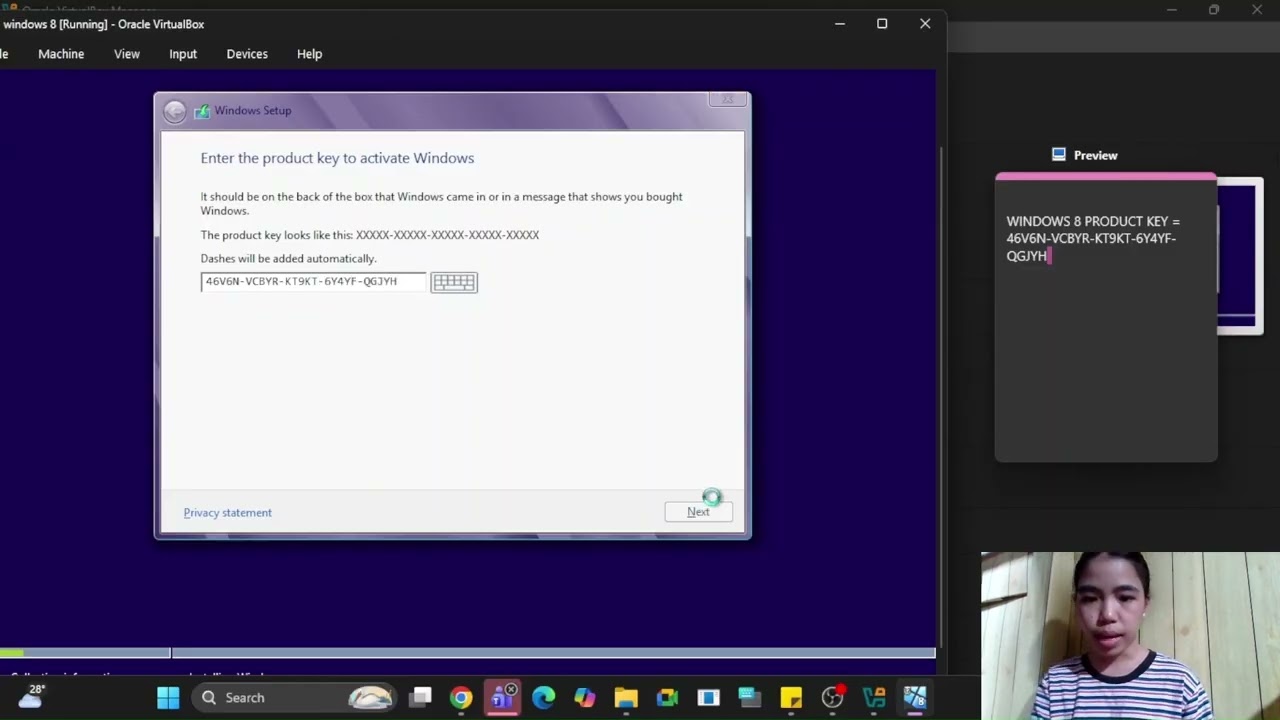Minimize the VirtualBox VM window
The width and height of the screenshot is (1280, 720).
coord(840,24)
